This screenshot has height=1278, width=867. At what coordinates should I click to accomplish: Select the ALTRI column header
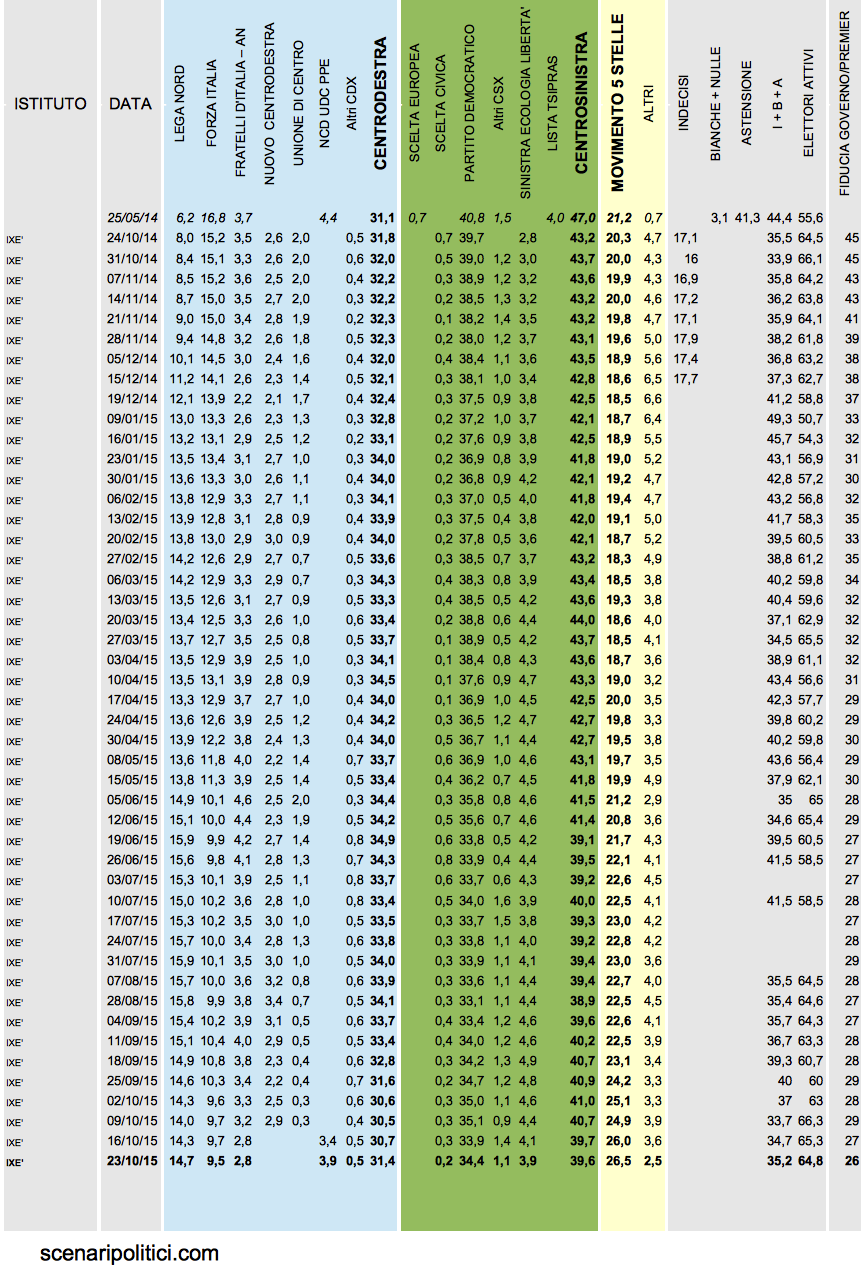[x=649, y=104]
